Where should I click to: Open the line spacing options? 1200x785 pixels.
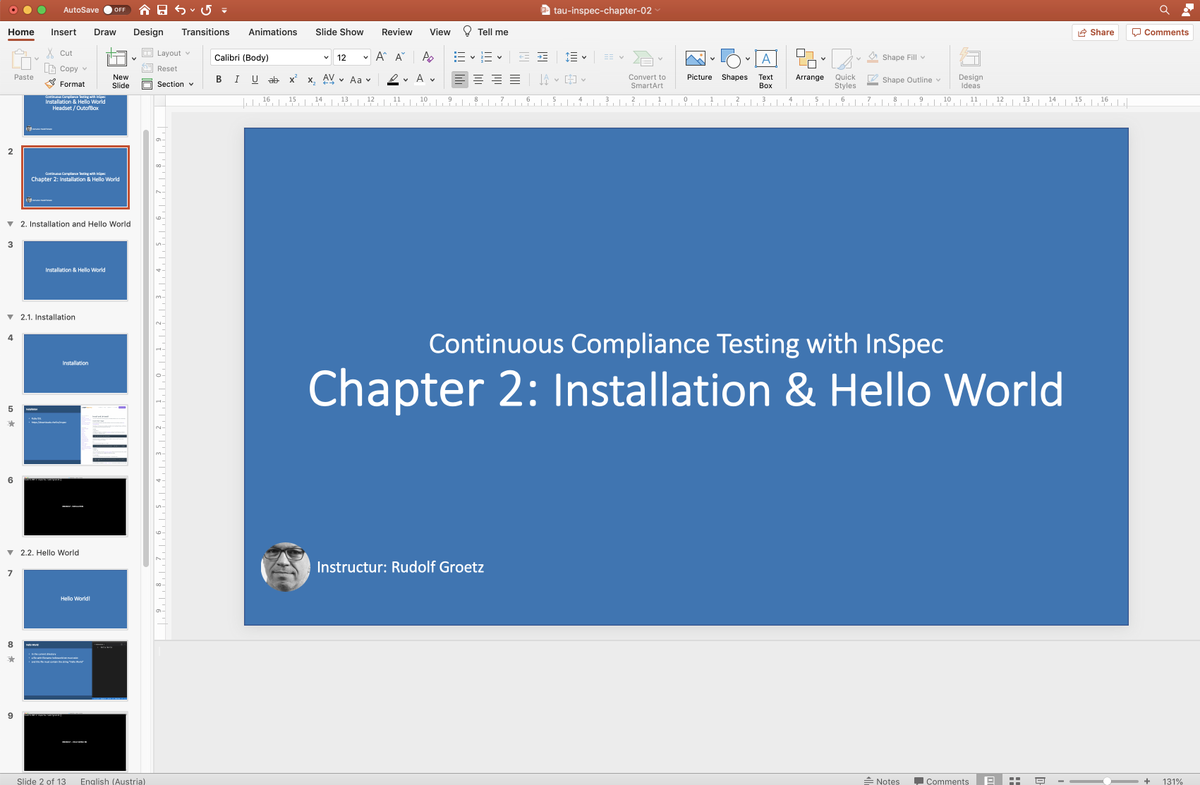[x=575, y=57]
